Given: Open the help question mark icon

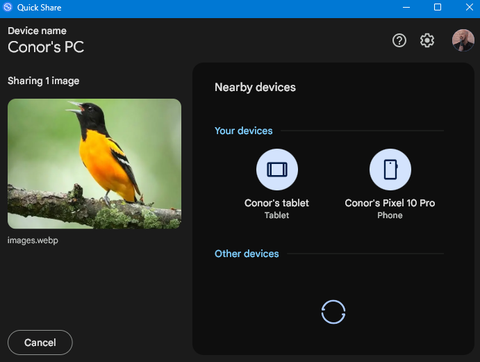Looking at the screenshot, I should coord(399,41).
